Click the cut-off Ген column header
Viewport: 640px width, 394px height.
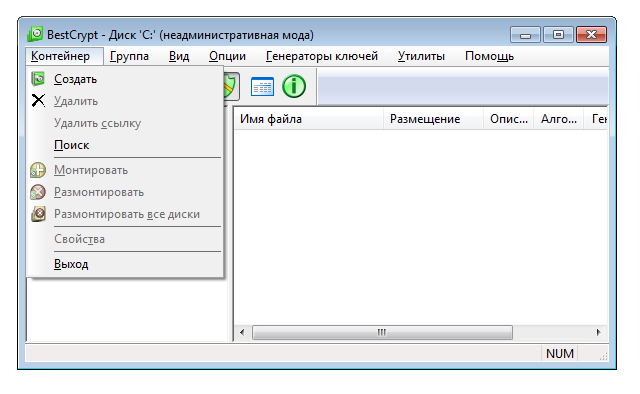[596, 119]
